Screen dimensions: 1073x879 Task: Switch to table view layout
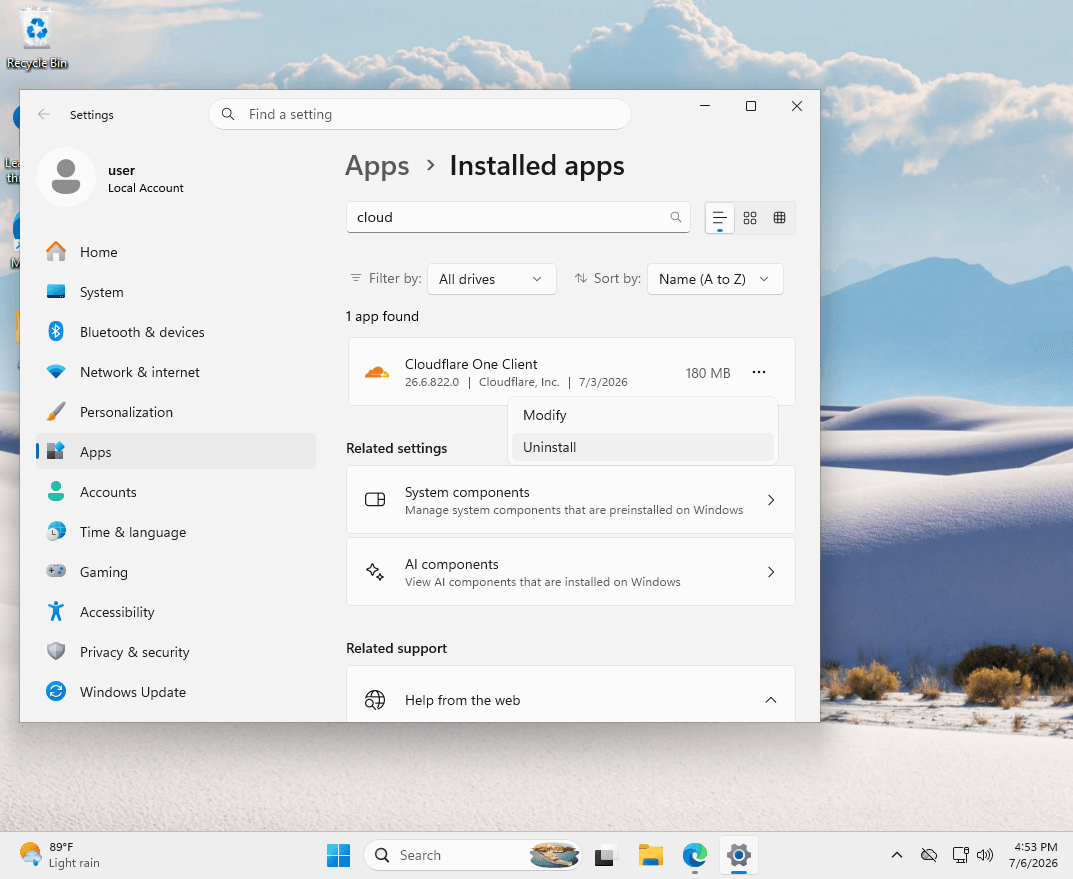[x=779, y=218]
